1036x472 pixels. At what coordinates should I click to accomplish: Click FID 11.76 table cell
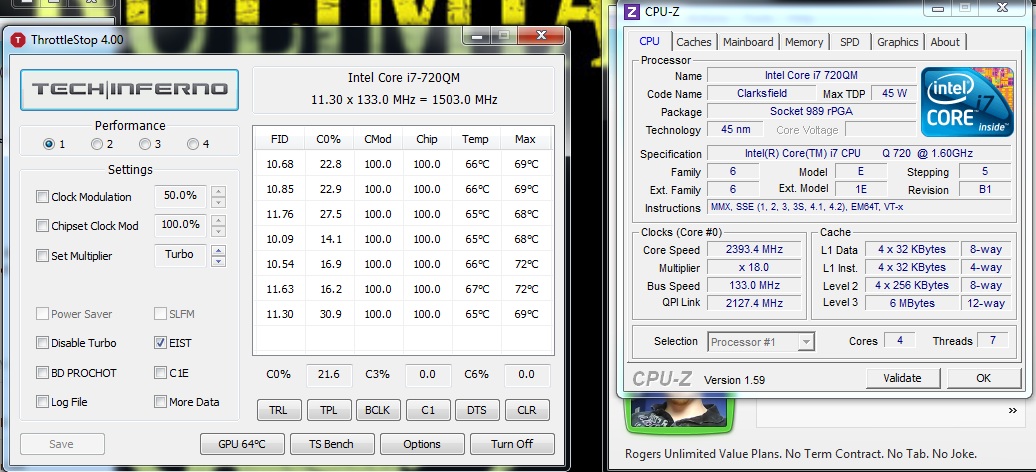point(279,214)
